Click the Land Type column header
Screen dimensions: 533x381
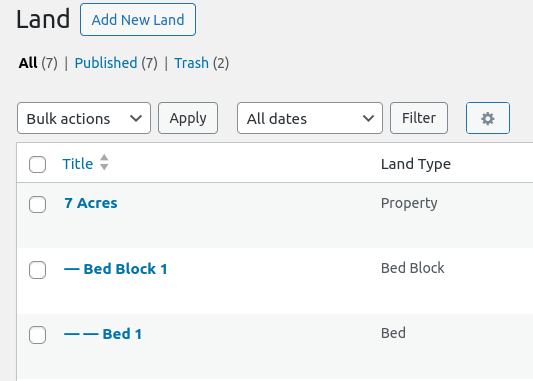(416, 164)
